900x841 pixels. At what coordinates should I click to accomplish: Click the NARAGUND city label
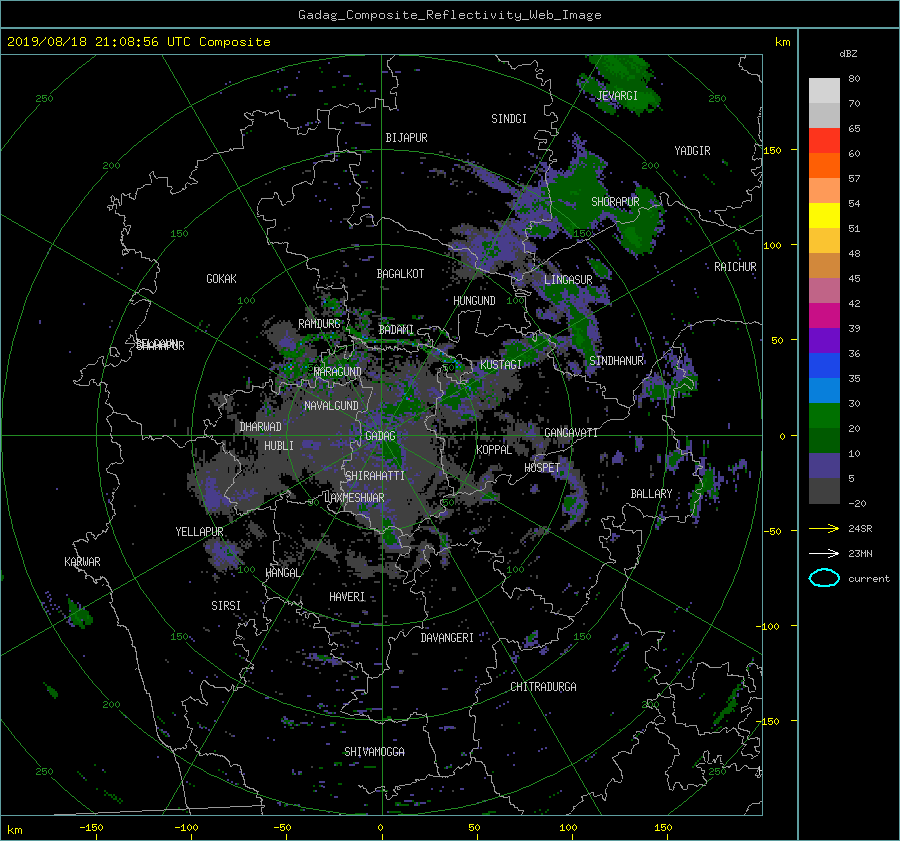[338, 371]
